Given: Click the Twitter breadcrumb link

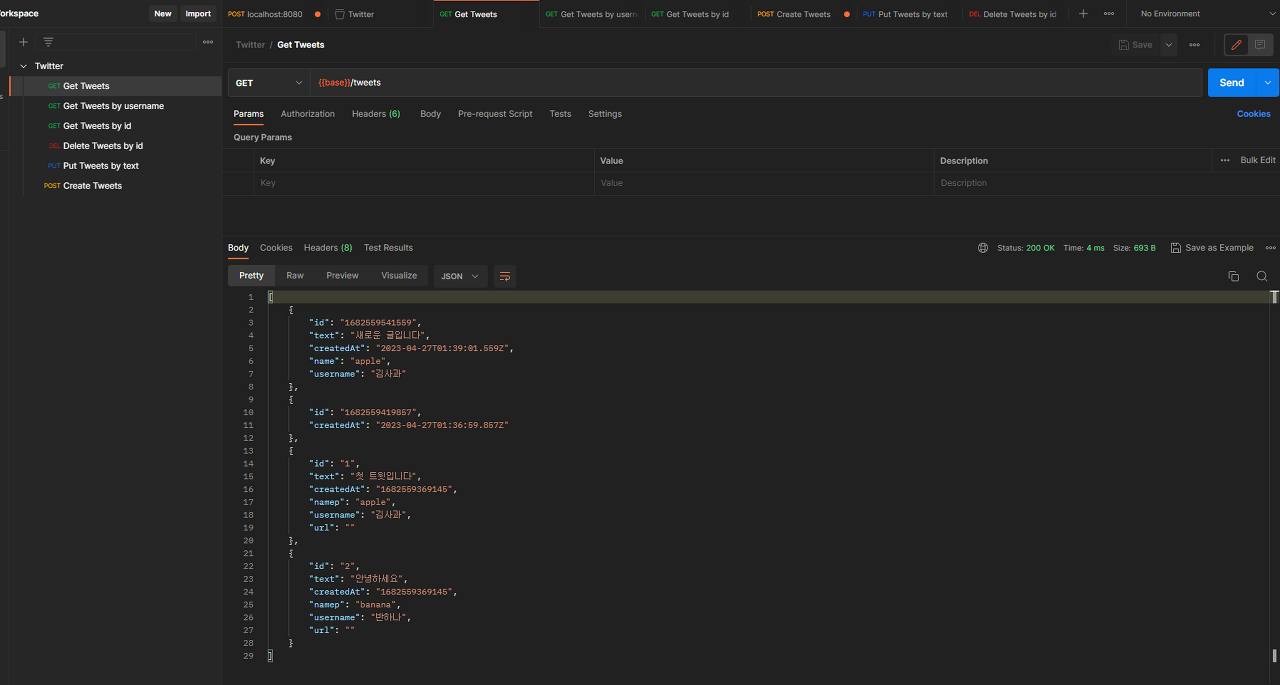Looking at the screenshot, I should (x=251, y=45).
